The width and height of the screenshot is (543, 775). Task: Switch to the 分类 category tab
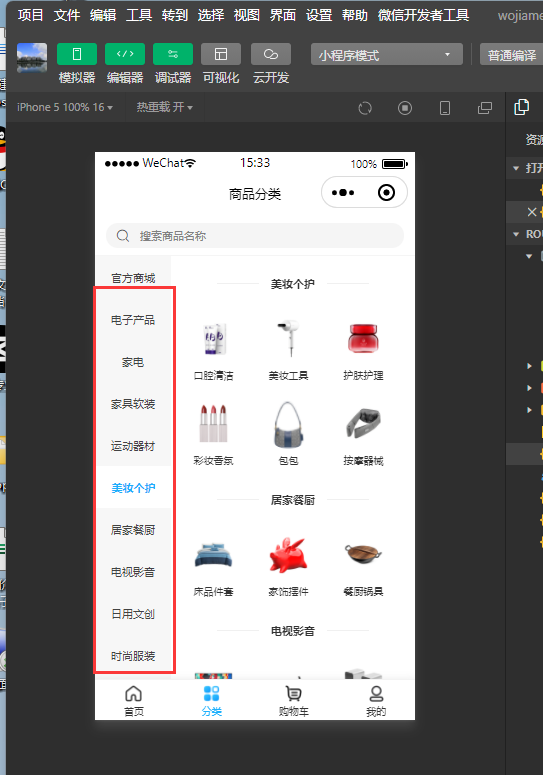(x=211, y=700)
